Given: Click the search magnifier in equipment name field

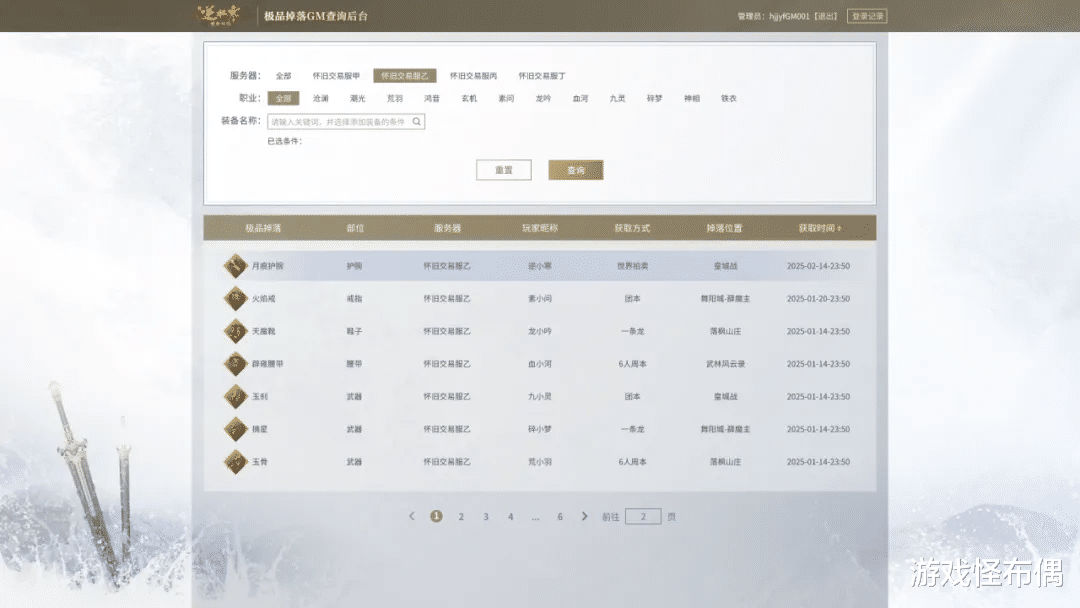Looking at the screenshot, I should [417, 122].
